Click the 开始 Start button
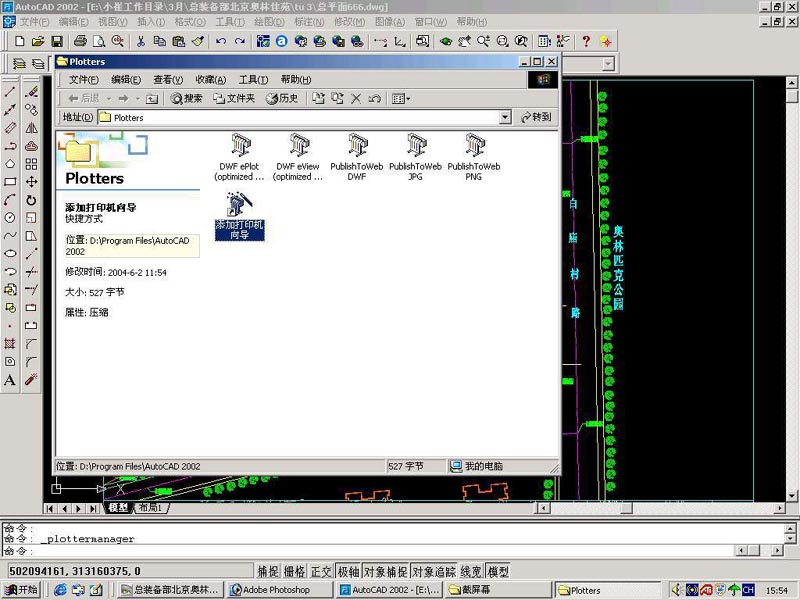This screenshot has height=600, width=800. tap(21, 590)
